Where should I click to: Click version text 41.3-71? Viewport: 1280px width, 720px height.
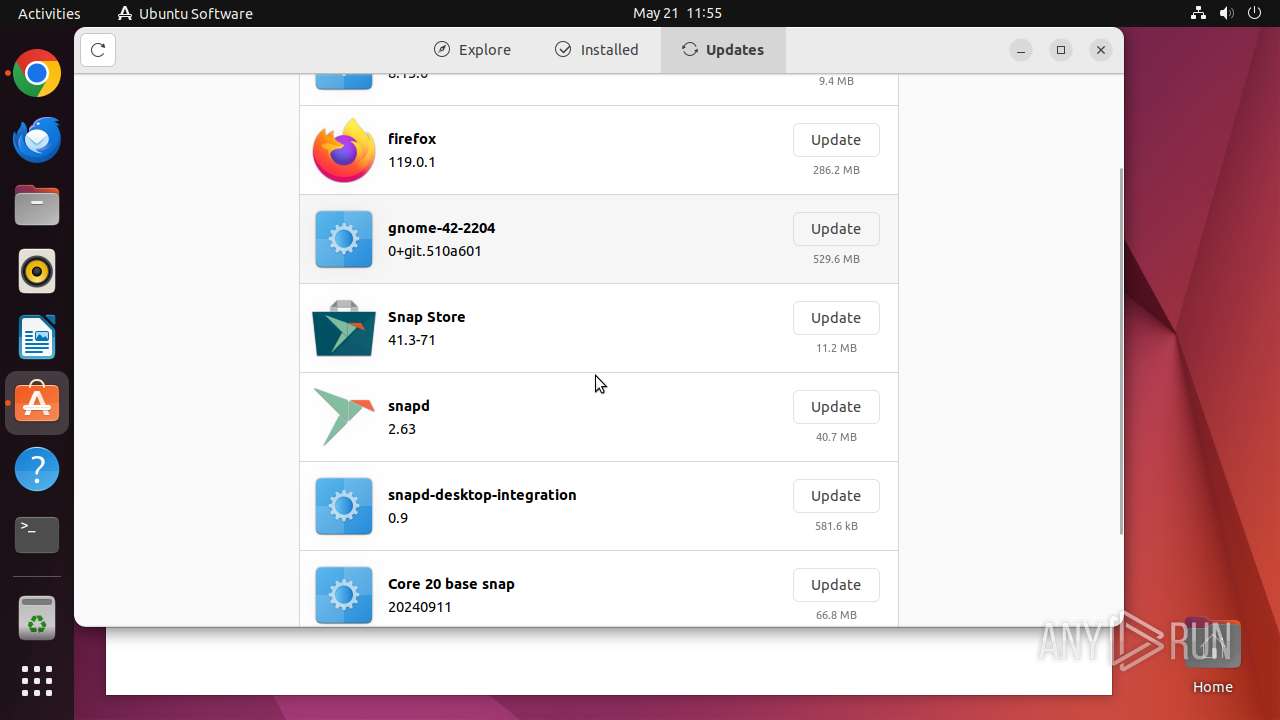click(411, 340)
